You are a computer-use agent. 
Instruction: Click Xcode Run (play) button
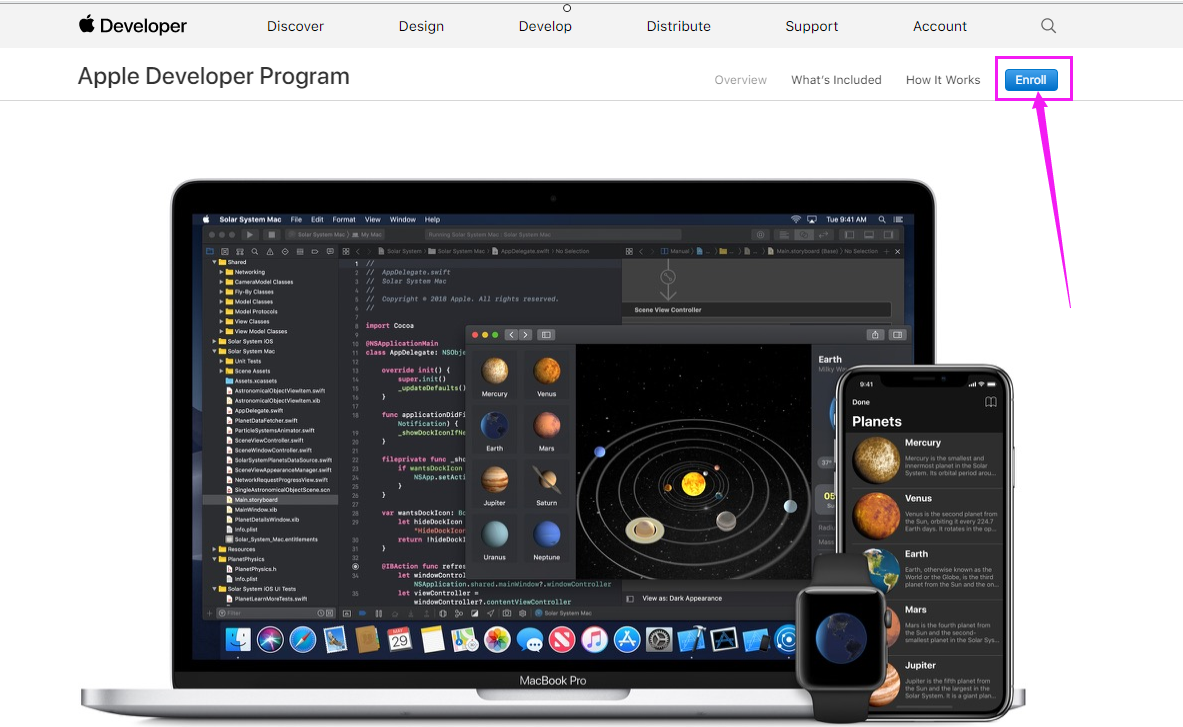(x=250, y=235)
